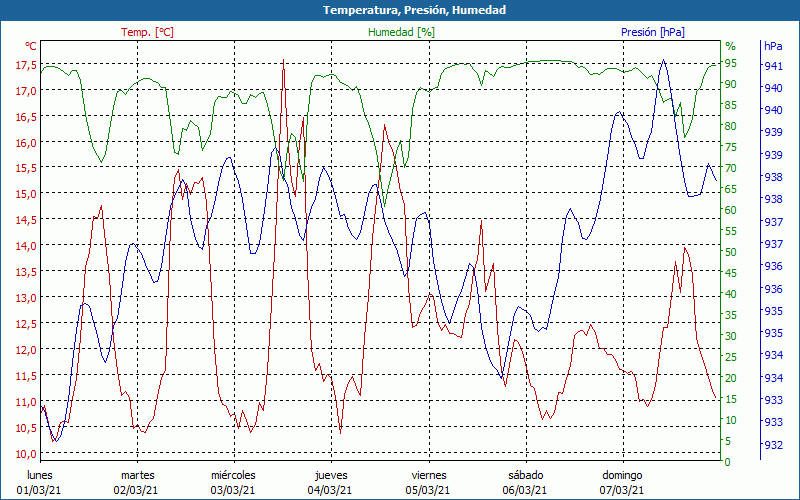
Task: Click the green '0' humidity axis value
Action: 728,462
